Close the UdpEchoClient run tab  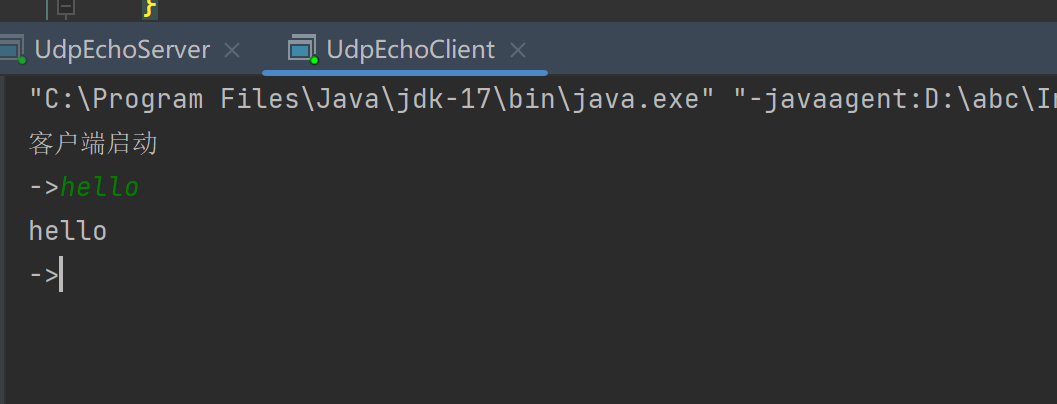coord(519,49)
